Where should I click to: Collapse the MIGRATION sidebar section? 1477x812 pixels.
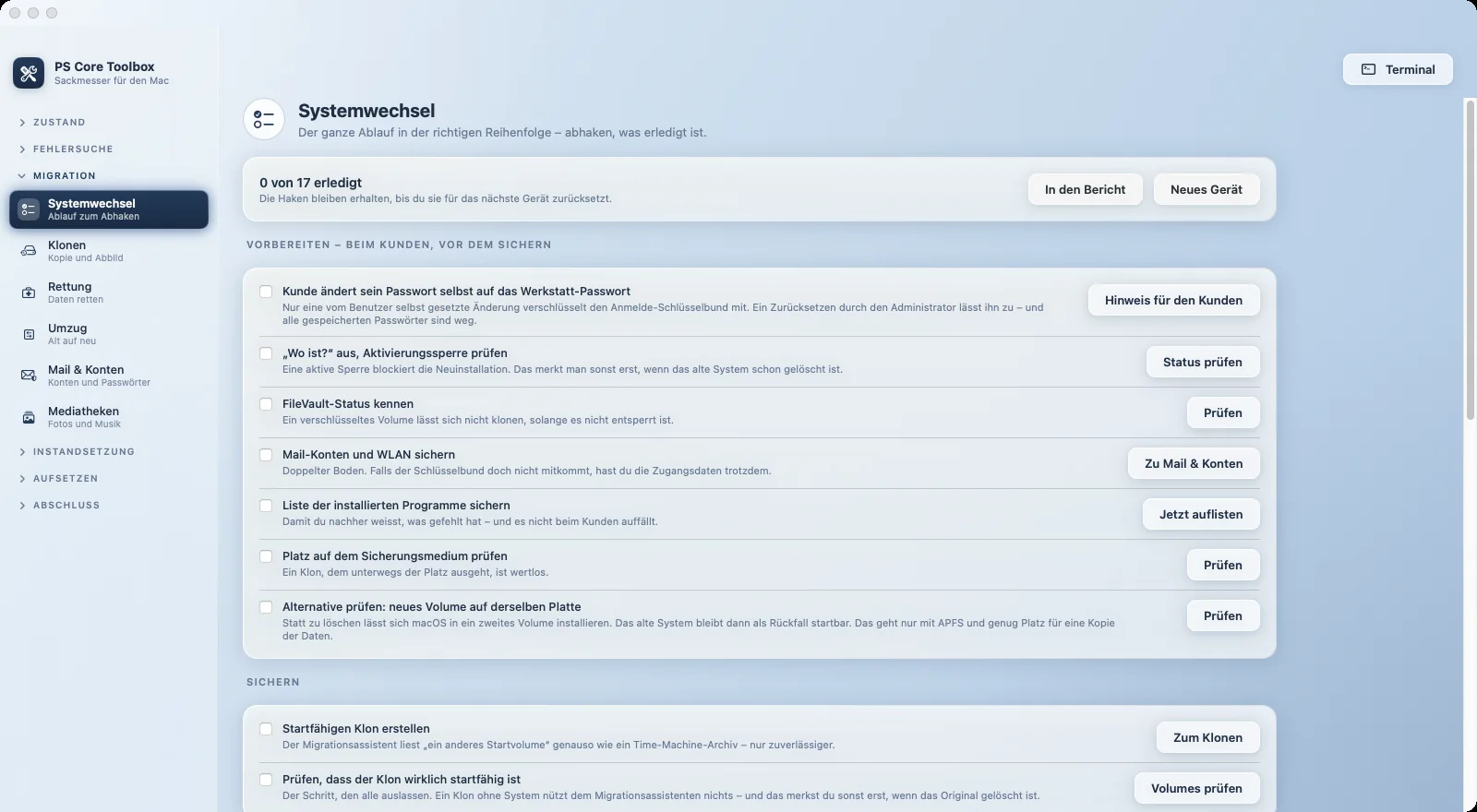click(x=56, y=175)
